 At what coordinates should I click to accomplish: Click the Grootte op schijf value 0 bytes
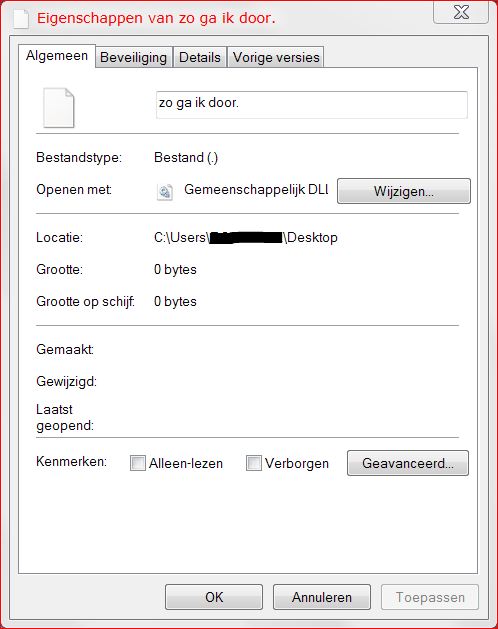[175, 301]
